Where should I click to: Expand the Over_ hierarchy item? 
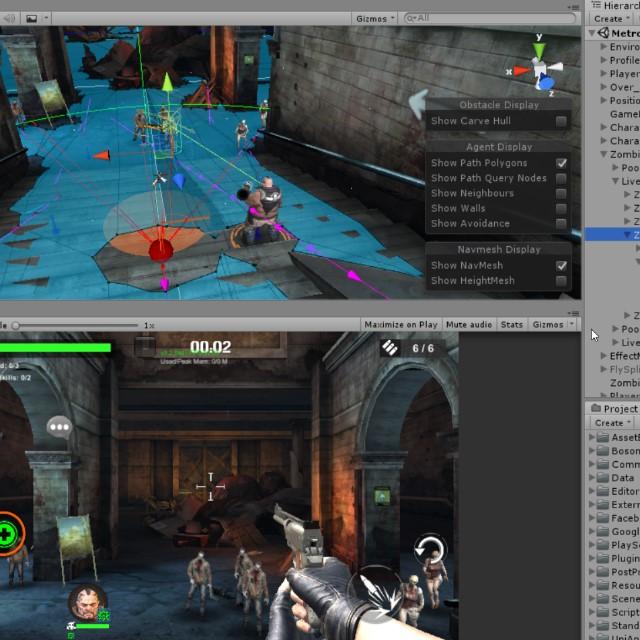pos(604,87)
